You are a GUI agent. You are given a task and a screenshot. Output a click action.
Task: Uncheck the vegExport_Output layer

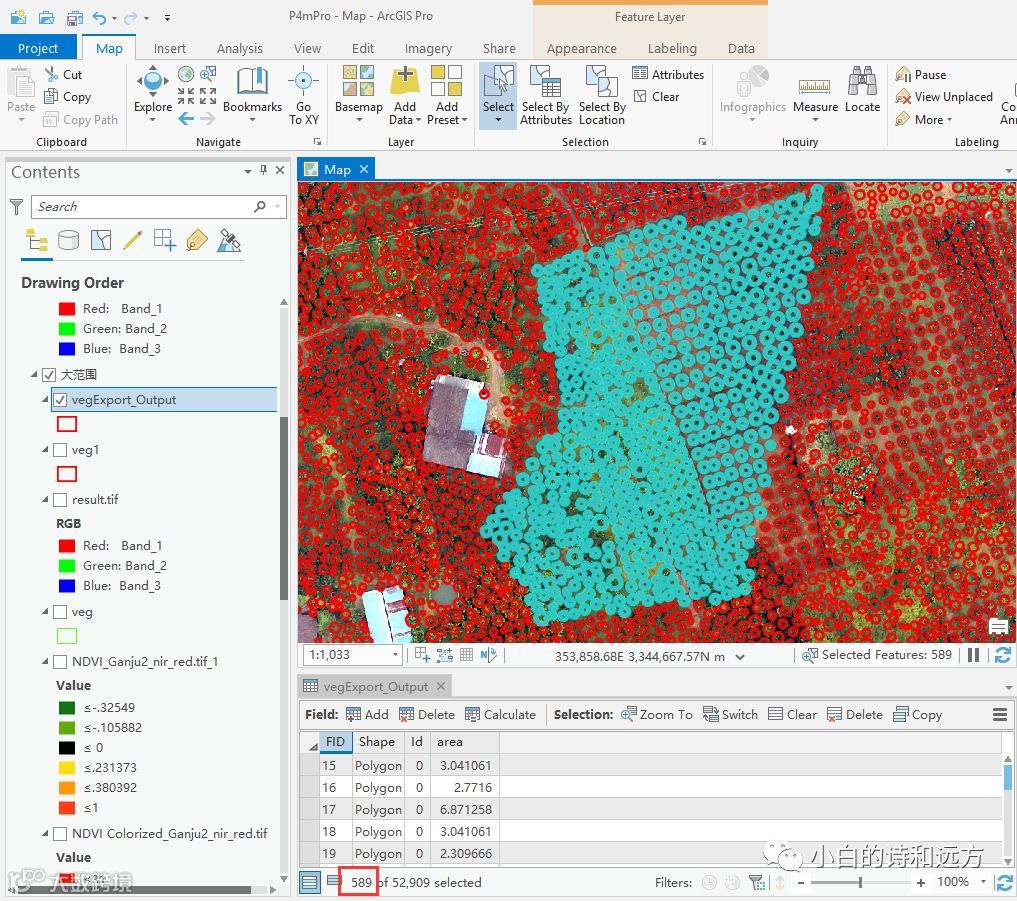(60, 400)
